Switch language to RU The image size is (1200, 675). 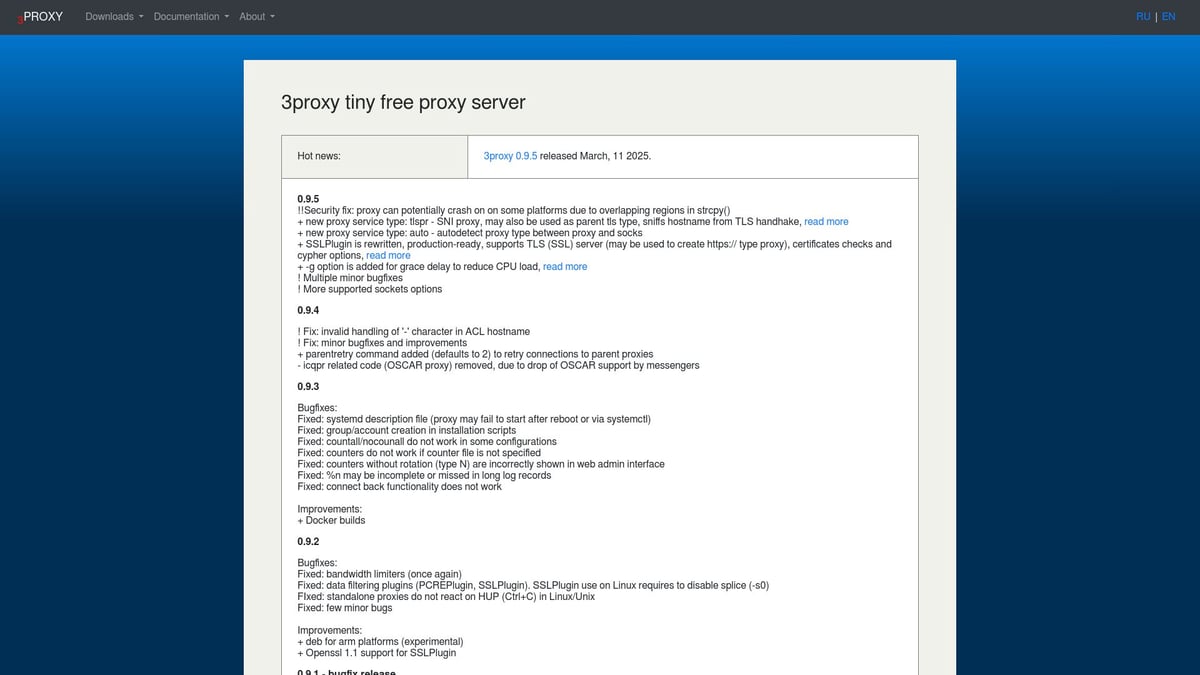click(x=1143, y=17)
